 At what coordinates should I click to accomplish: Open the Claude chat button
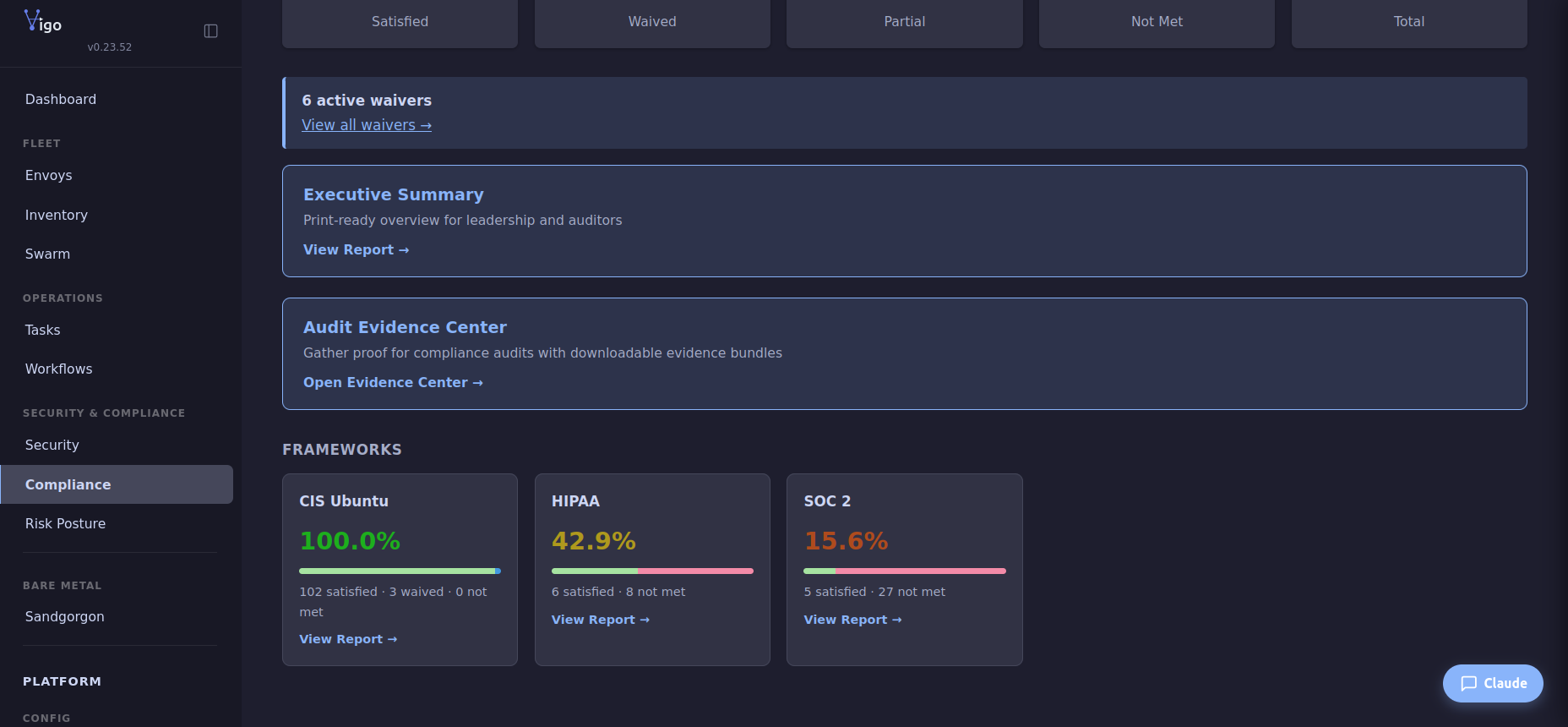tap(1493, 683)
